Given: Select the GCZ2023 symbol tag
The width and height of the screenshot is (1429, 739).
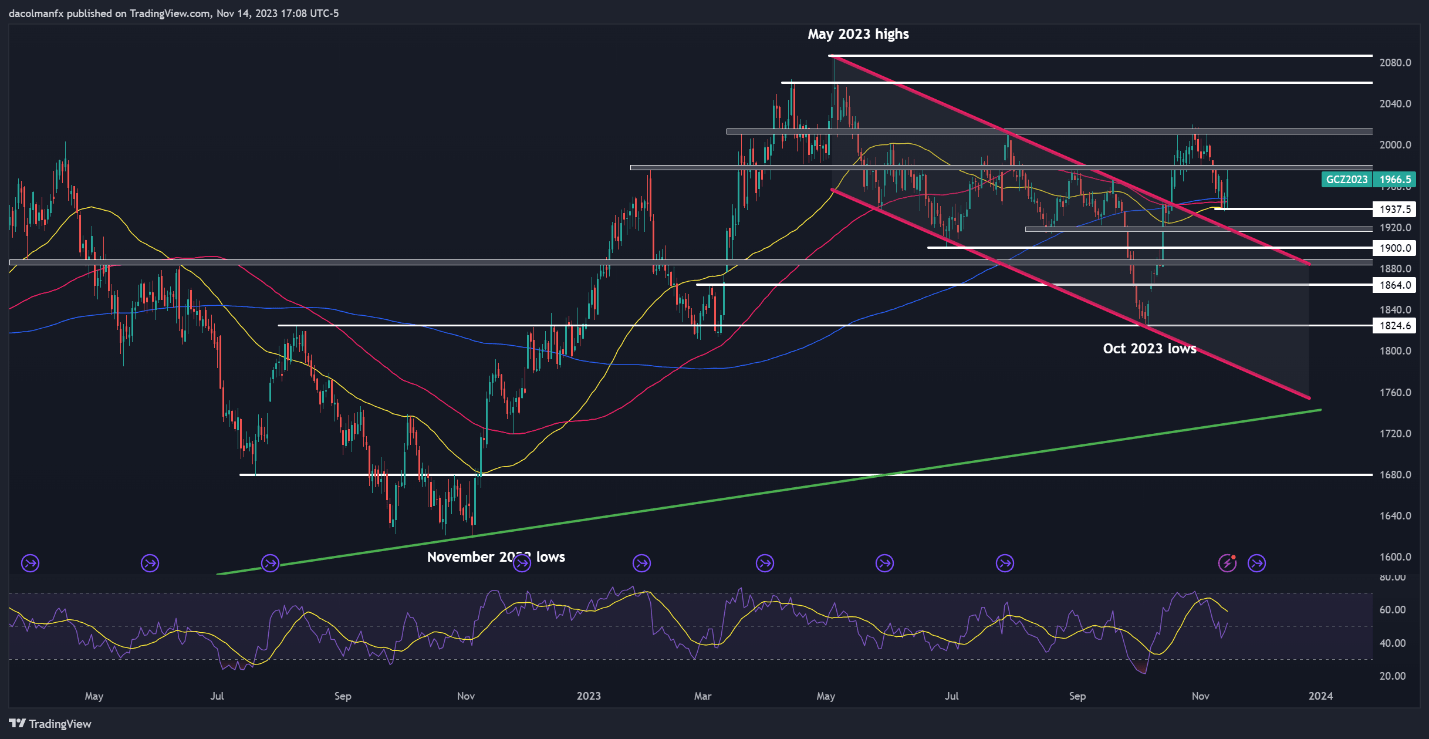Looking at the screenshot, I should pyautogui.click(x=1347, y=180).
